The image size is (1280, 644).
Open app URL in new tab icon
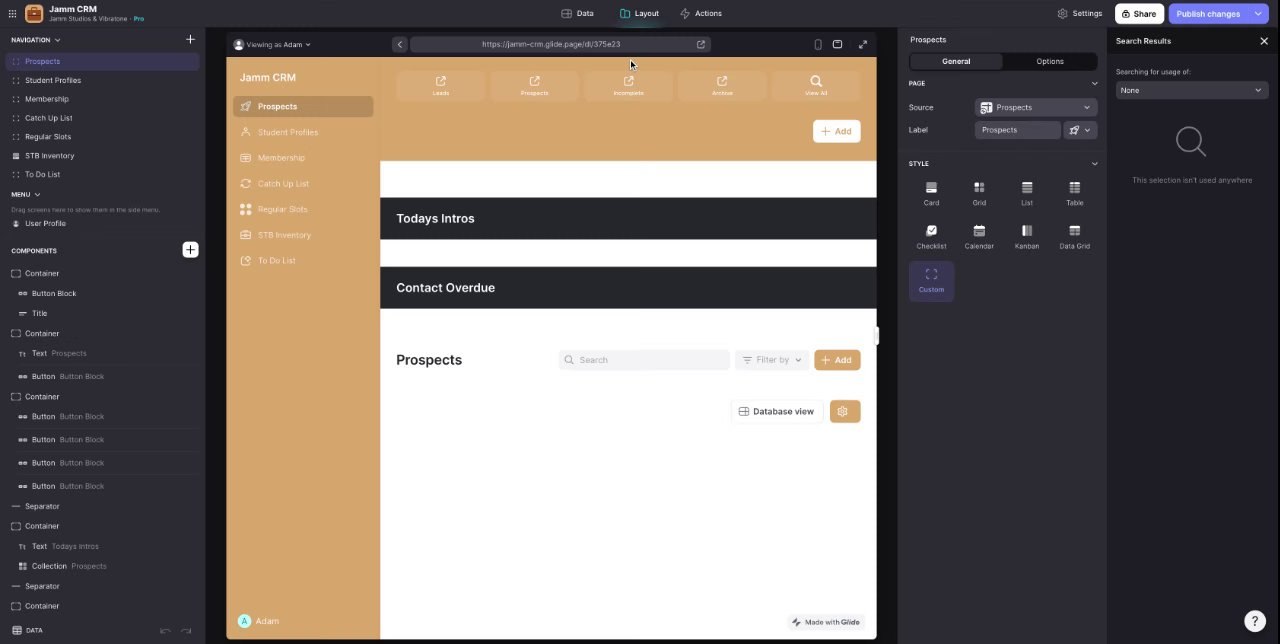[701, 44]
